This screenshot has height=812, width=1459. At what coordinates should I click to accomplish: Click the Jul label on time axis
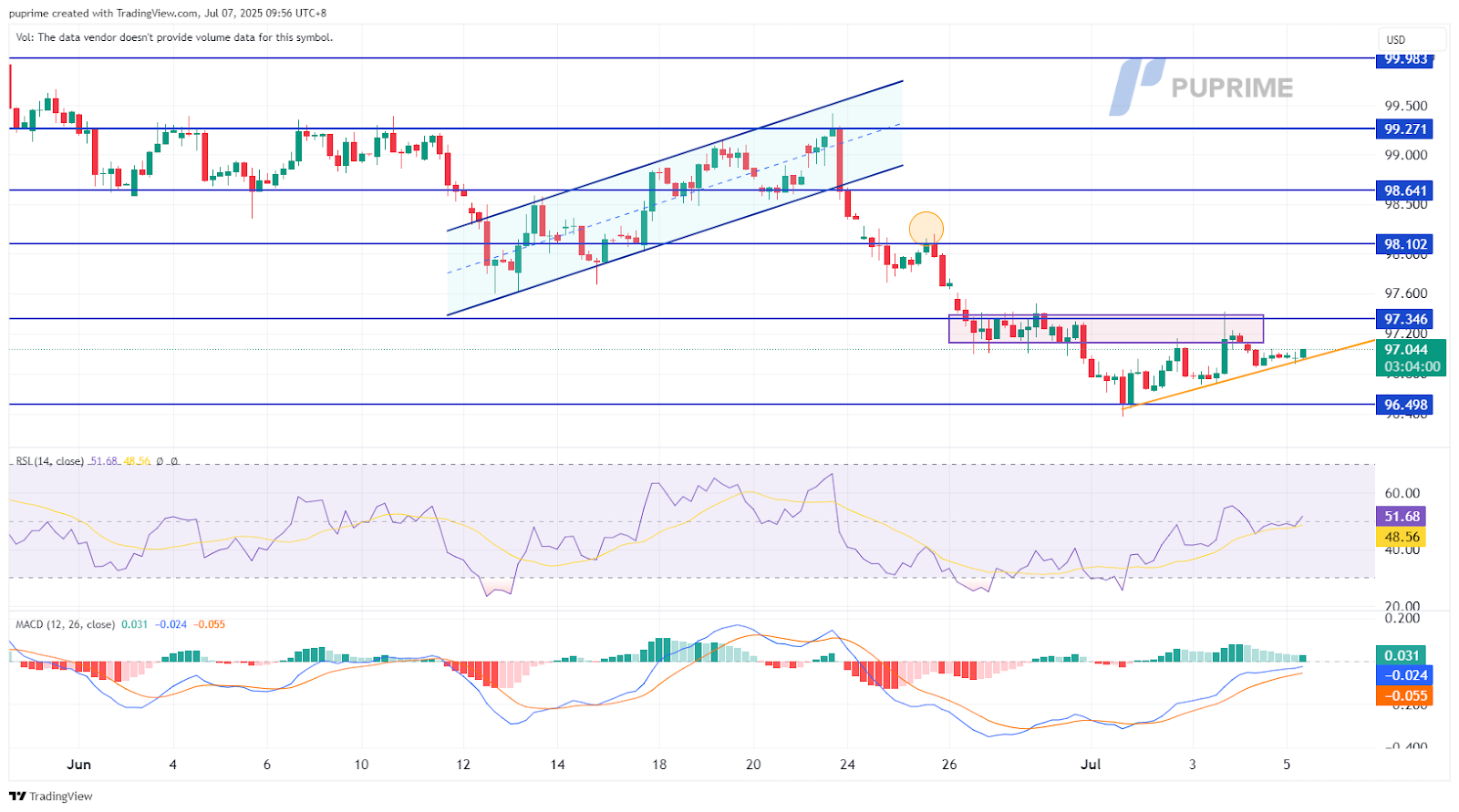point(1091,764)
